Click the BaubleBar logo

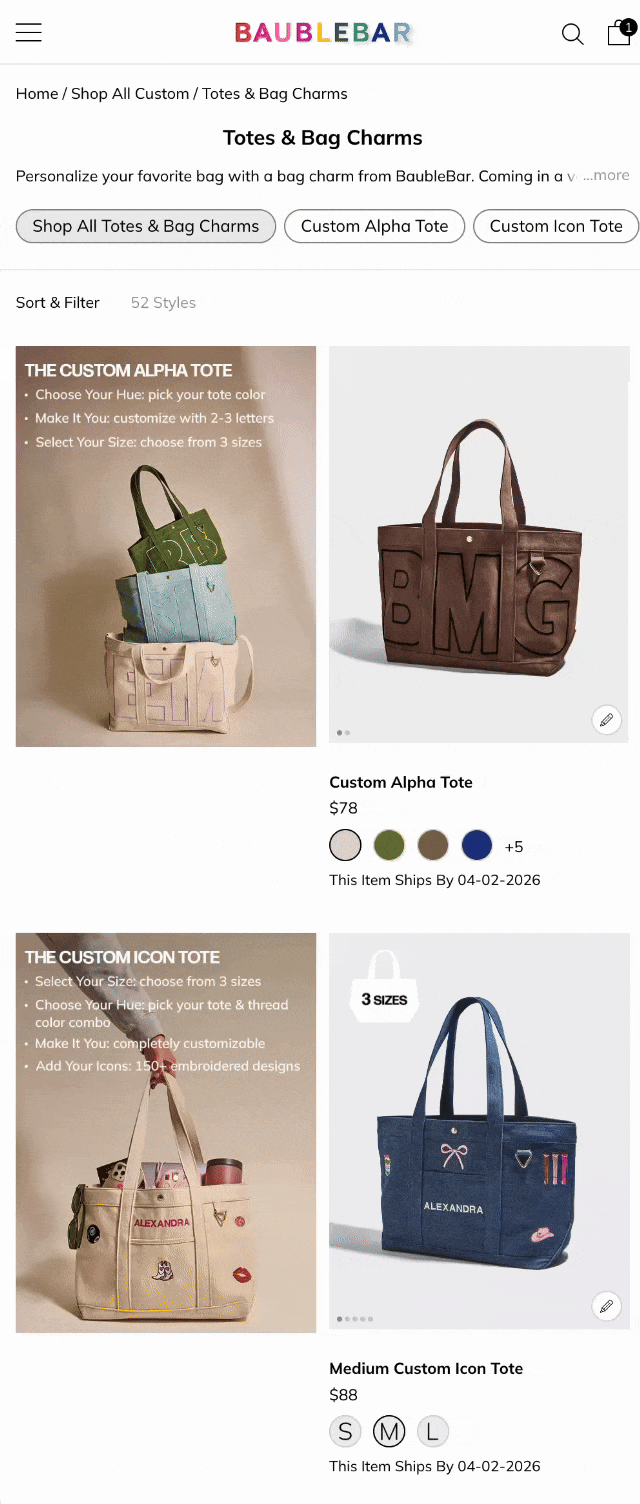(322, 33)
